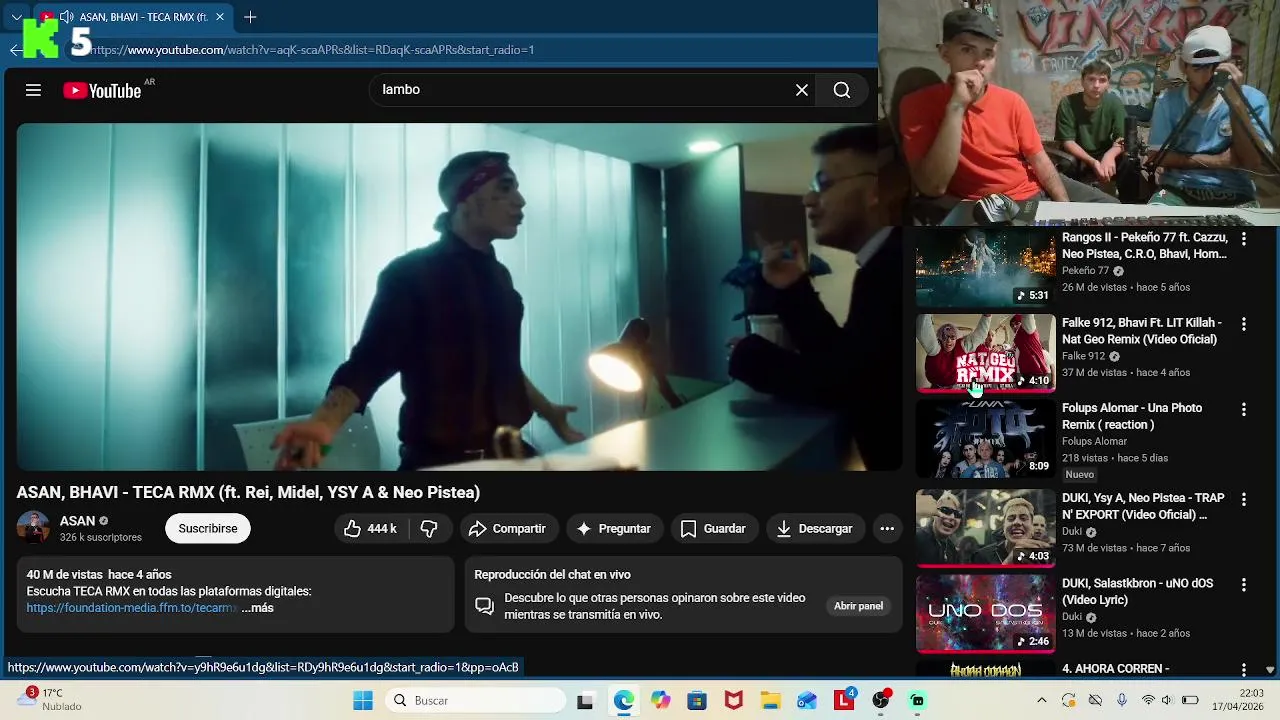Go to YouTube home via logo

click(102, 91)
